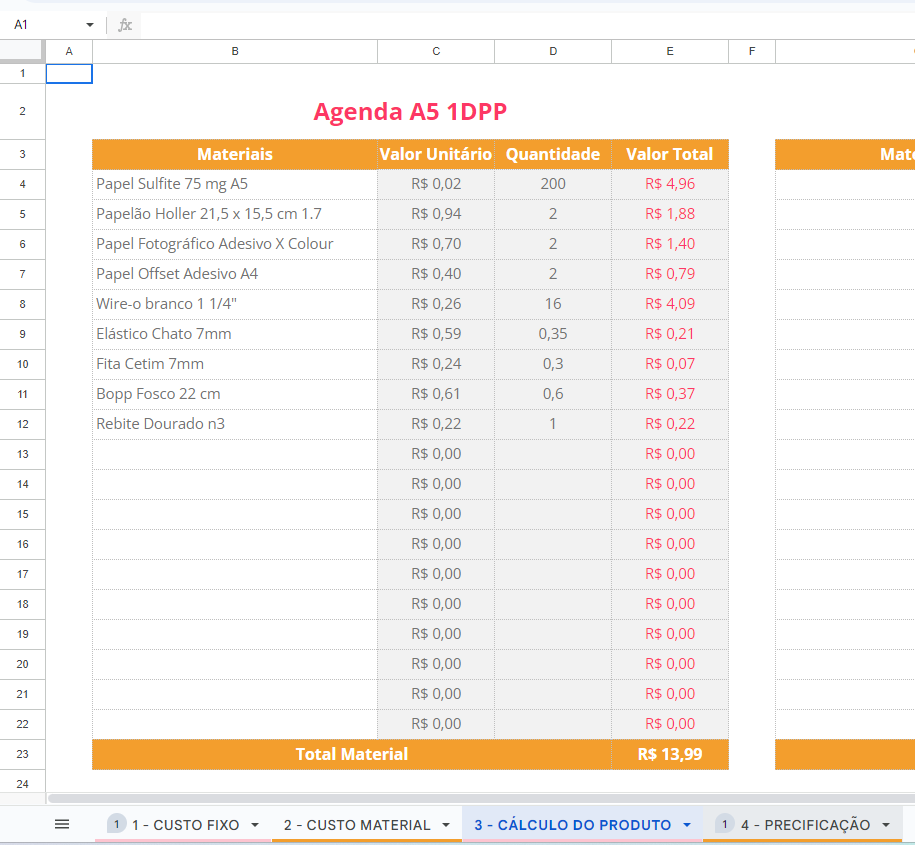Switch to 4 - PRECIFICAÇÃO sheet
The width and height of the screenshot is (915, 845).
pyautogui.click(x=805, y=825)
